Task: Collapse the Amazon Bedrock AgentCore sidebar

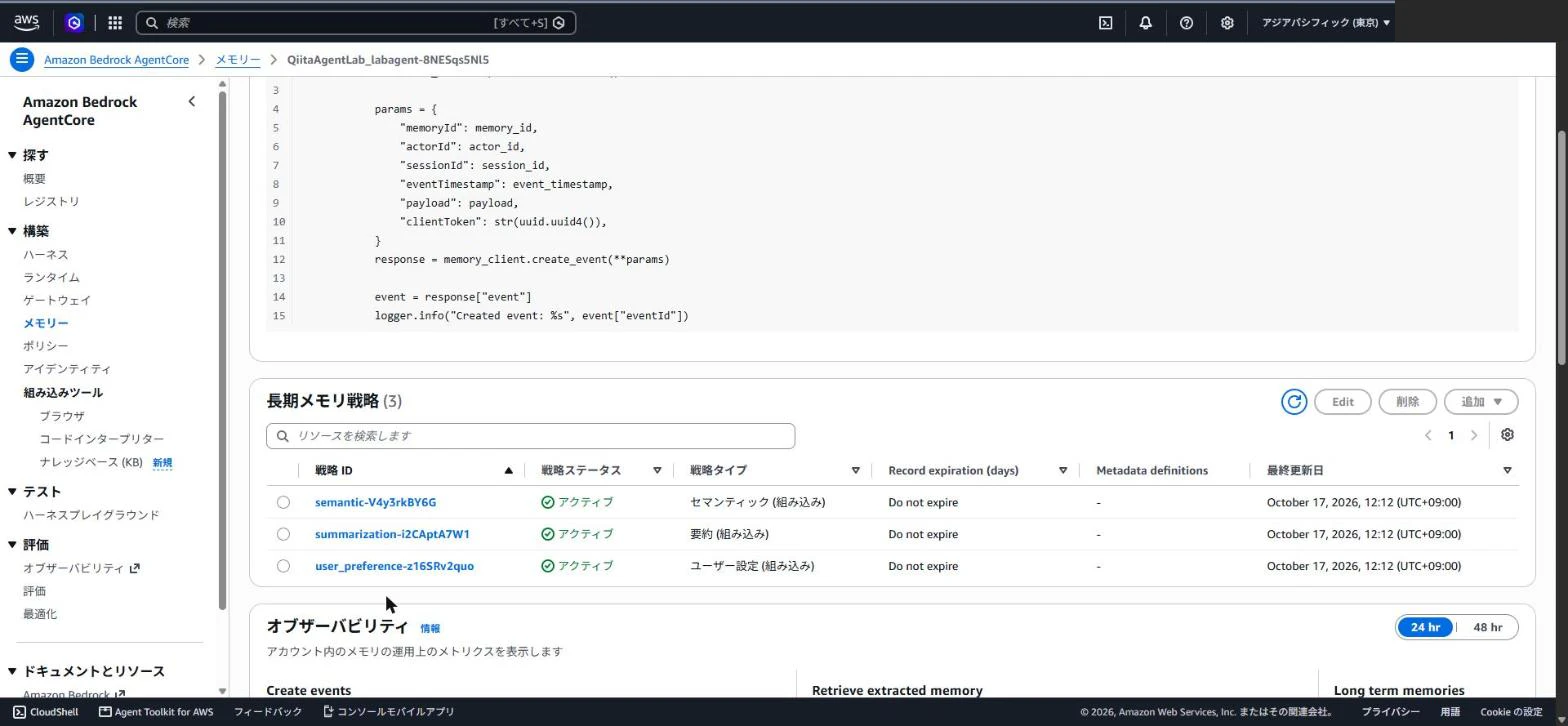Action: 192,101
